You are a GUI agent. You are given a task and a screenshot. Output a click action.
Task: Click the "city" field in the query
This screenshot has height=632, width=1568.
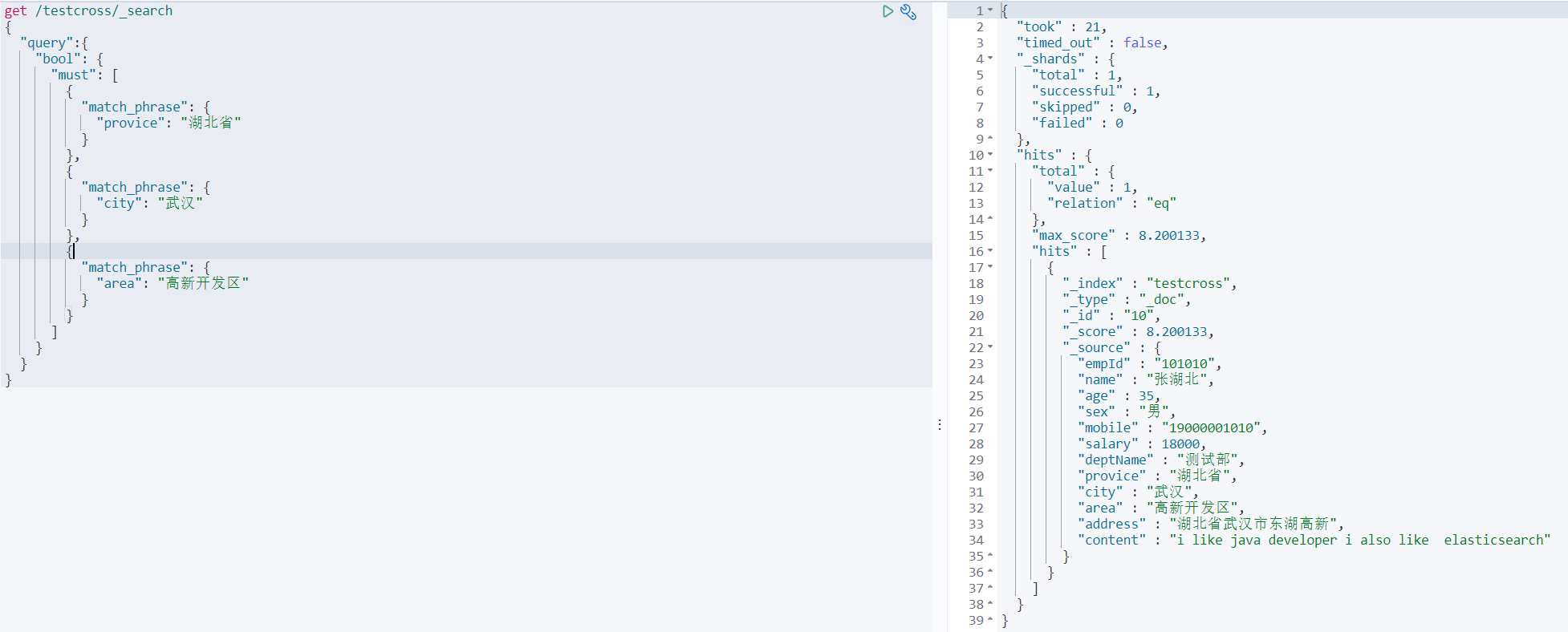tap(119, 203)
